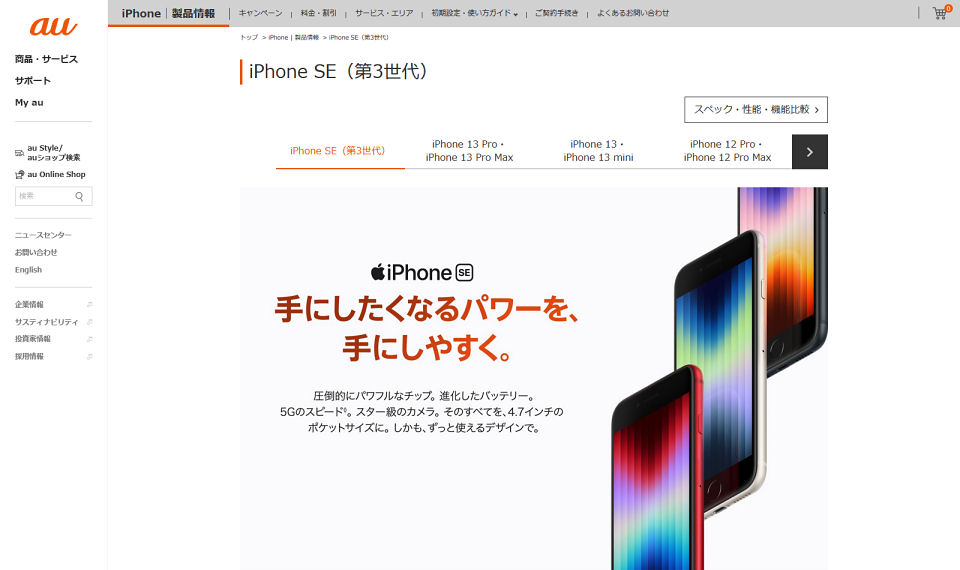Click the トップ breadcrumb link
The width and height of the screenshot is (960, 570).
249,37
